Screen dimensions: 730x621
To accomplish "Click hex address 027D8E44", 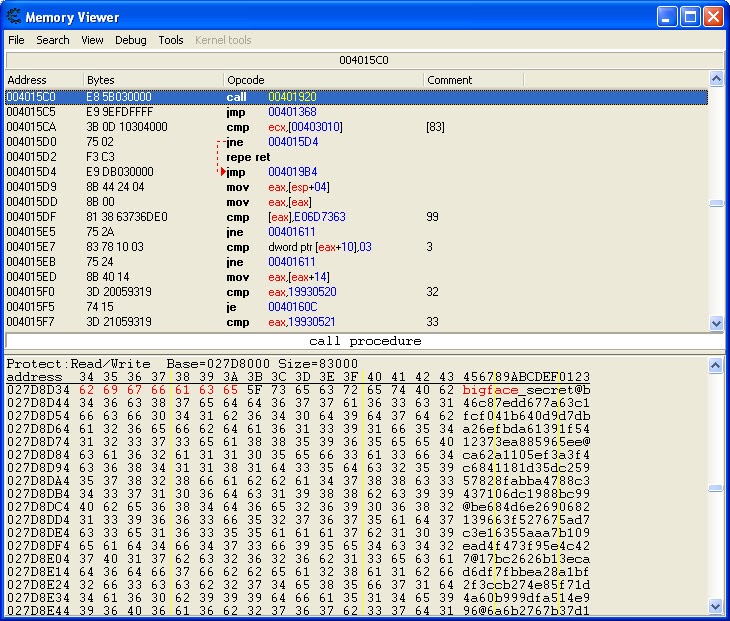I will [38, 610].
